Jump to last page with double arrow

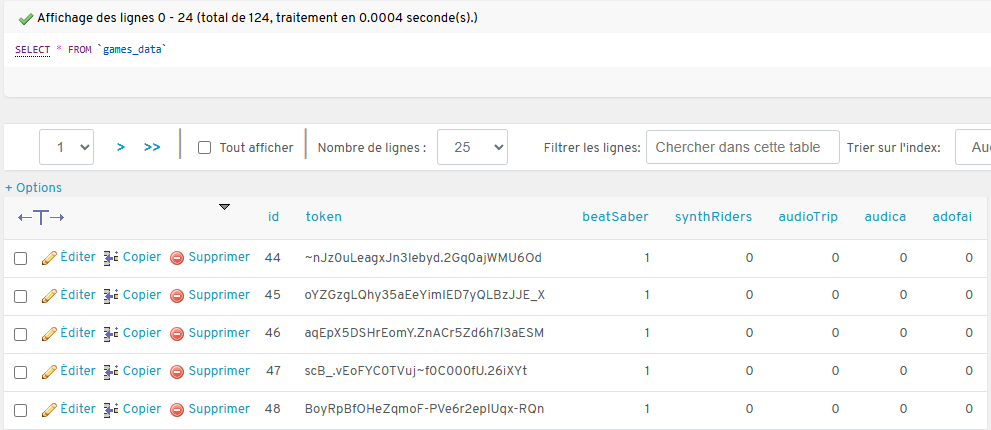[152, 147]
